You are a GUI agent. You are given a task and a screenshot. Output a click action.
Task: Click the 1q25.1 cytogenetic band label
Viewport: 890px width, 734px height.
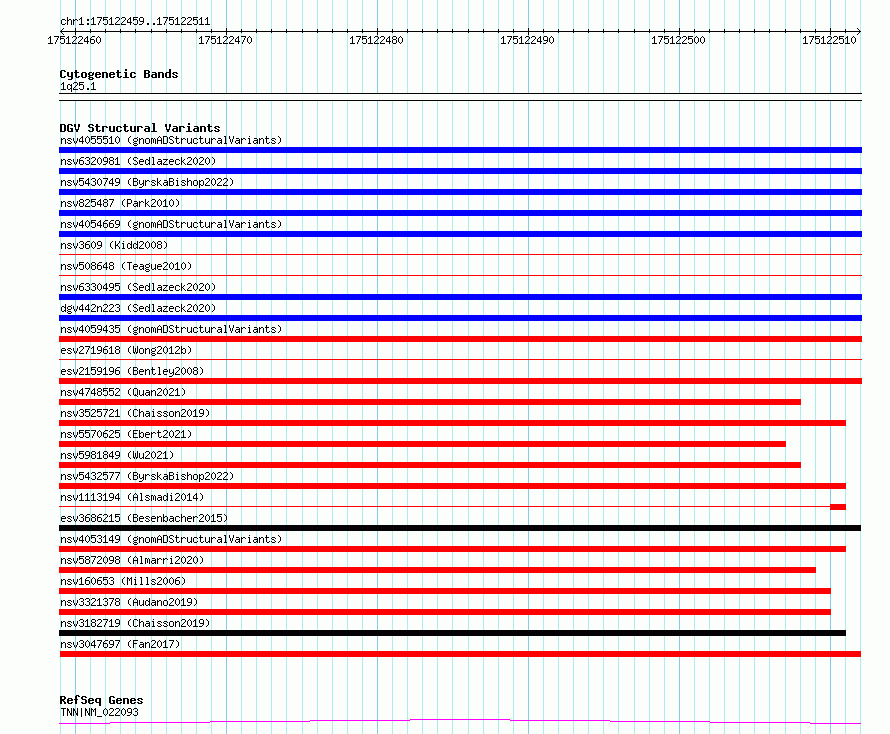[78, 86]
